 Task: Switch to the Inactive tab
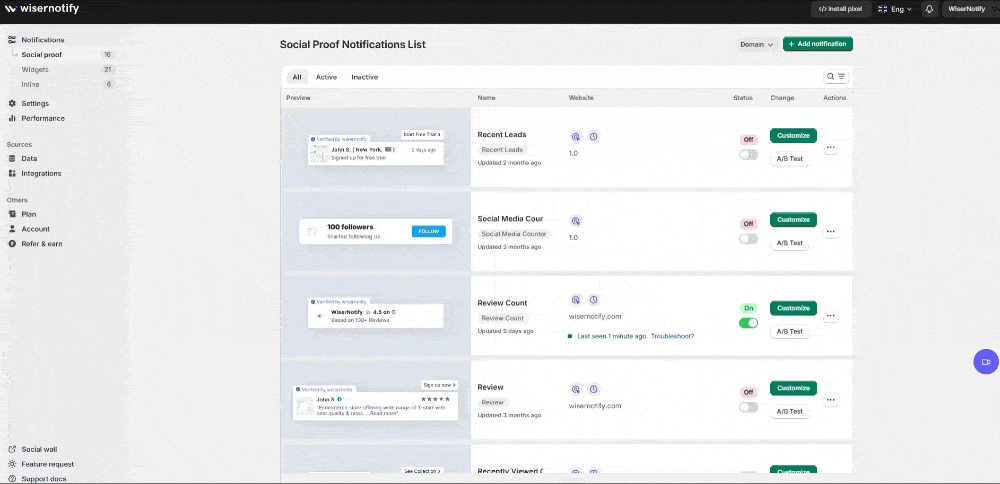pyautogui.click(x=364, y=77)
